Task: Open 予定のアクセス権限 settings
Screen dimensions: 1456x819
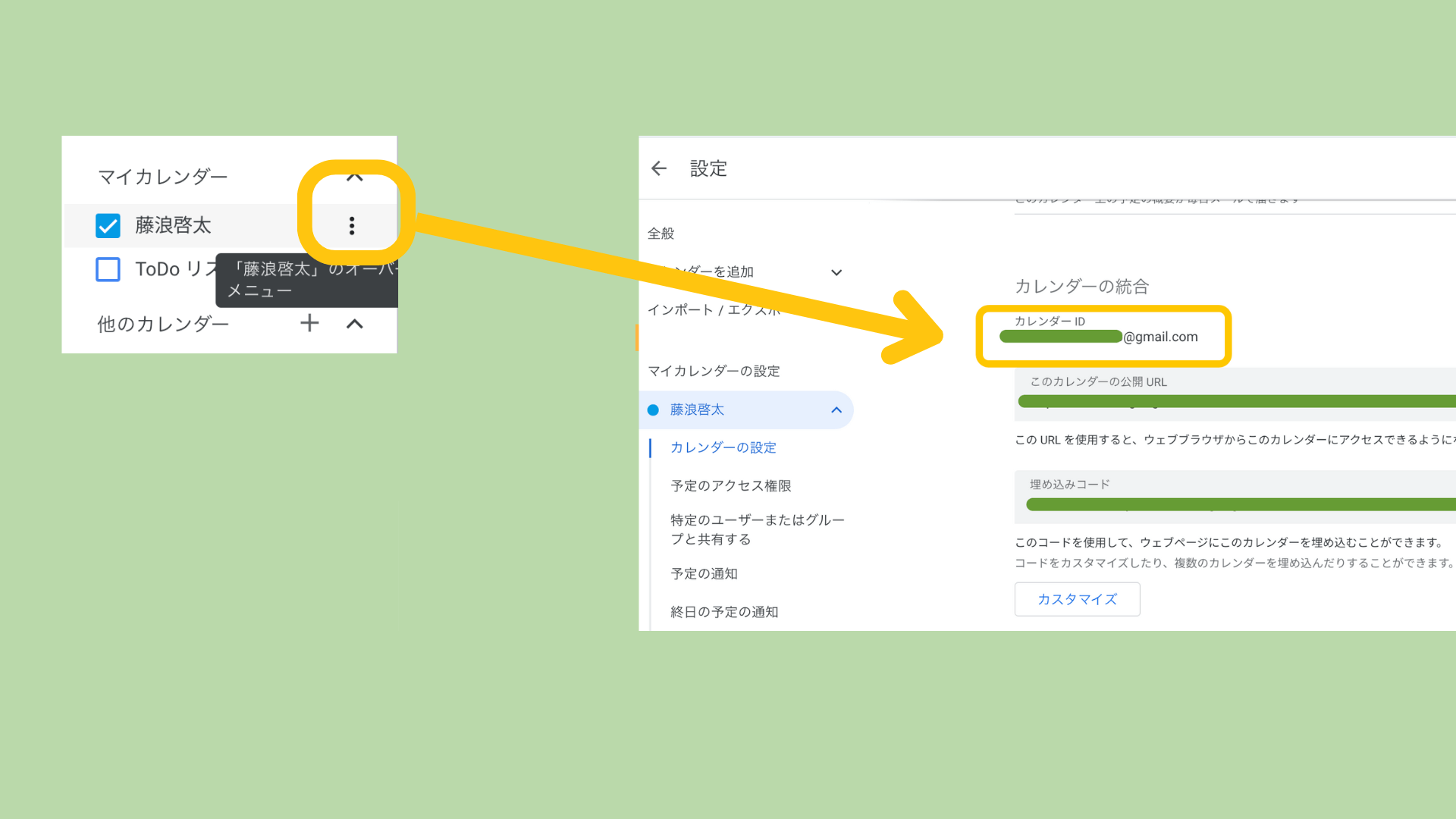Action: [731, 485]
